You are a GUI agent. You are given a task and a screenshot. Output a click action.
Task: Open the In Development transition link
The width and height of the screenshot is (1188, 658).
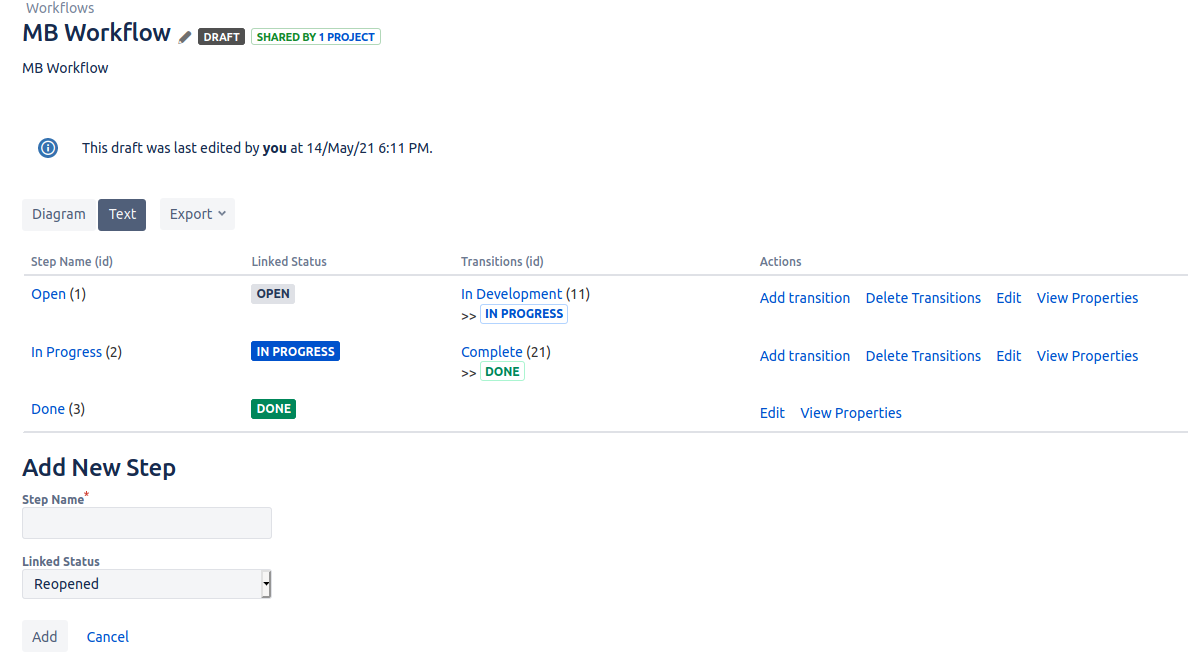pyautogui.click(x=511, y=294)
